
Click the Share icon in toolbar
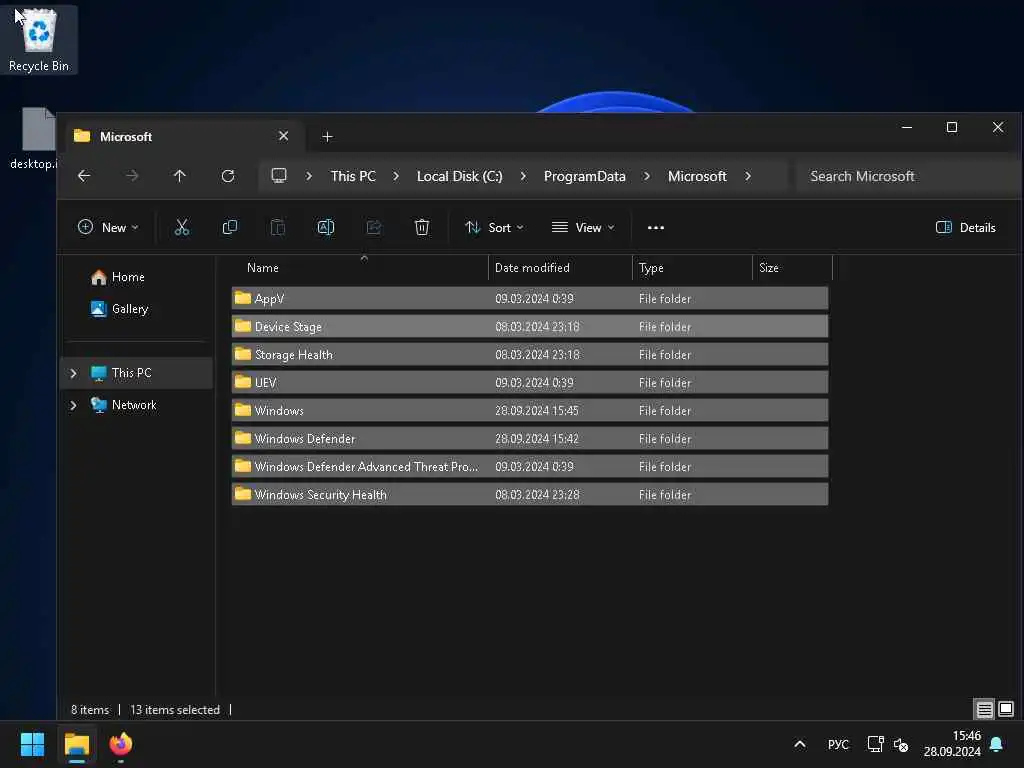tap(374, 227)
